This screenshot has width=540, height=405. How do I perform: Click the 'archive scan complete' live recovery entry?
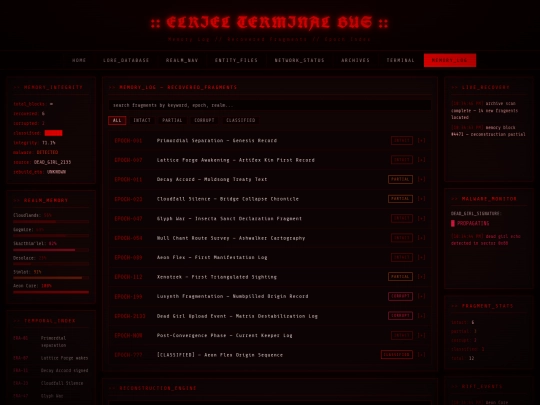[x=485, y=110]
